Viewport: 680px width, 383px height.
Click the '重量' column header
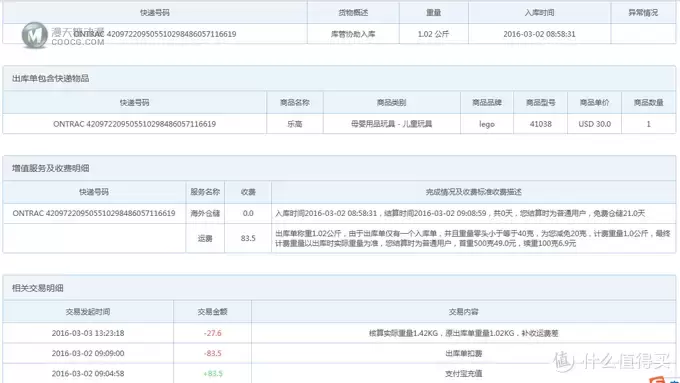tap(433, 13)
